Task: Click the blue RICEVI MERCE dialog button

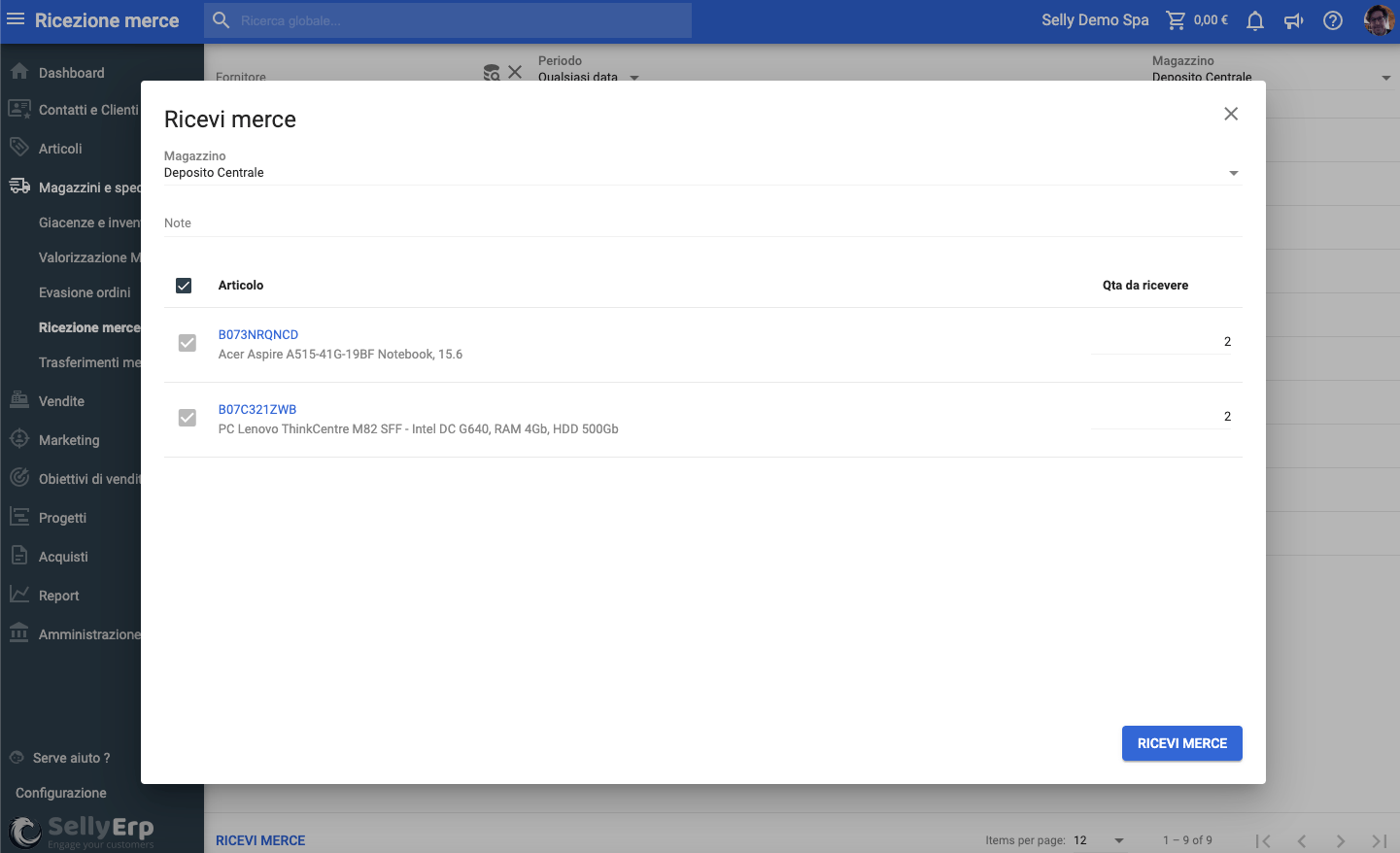Action: (x=1182, y=743)
